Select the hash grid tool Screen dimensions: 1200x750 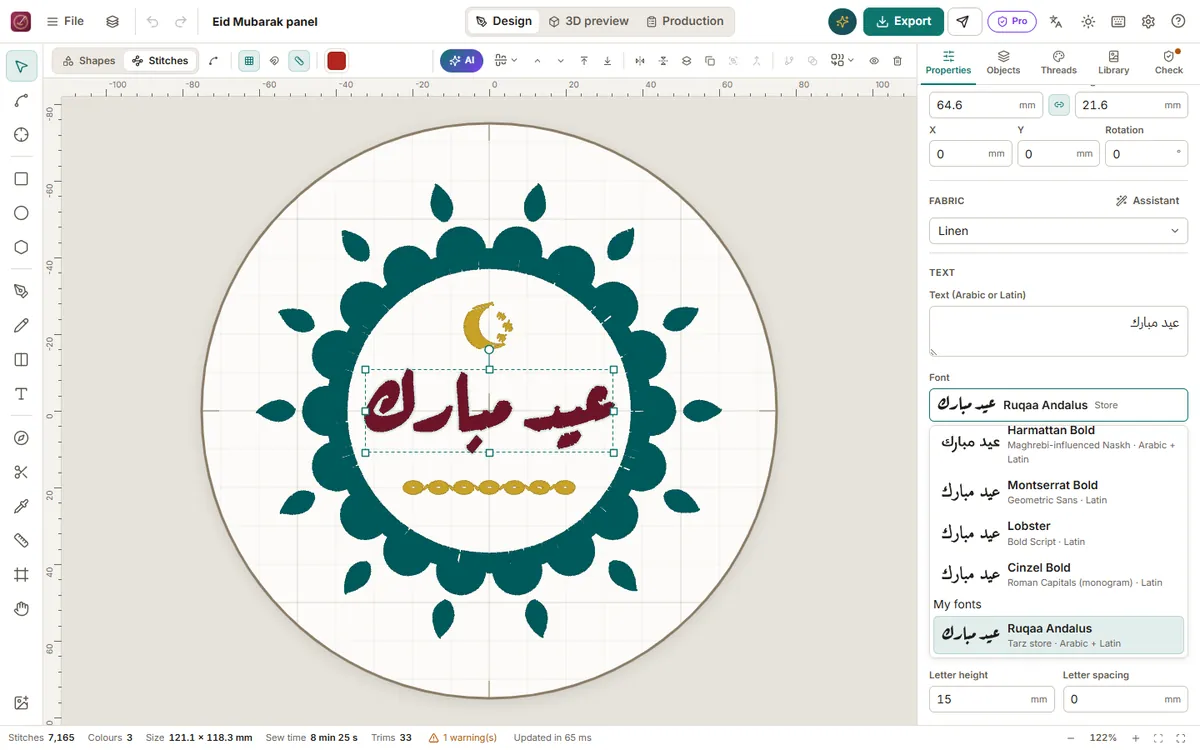click(21, 574)
